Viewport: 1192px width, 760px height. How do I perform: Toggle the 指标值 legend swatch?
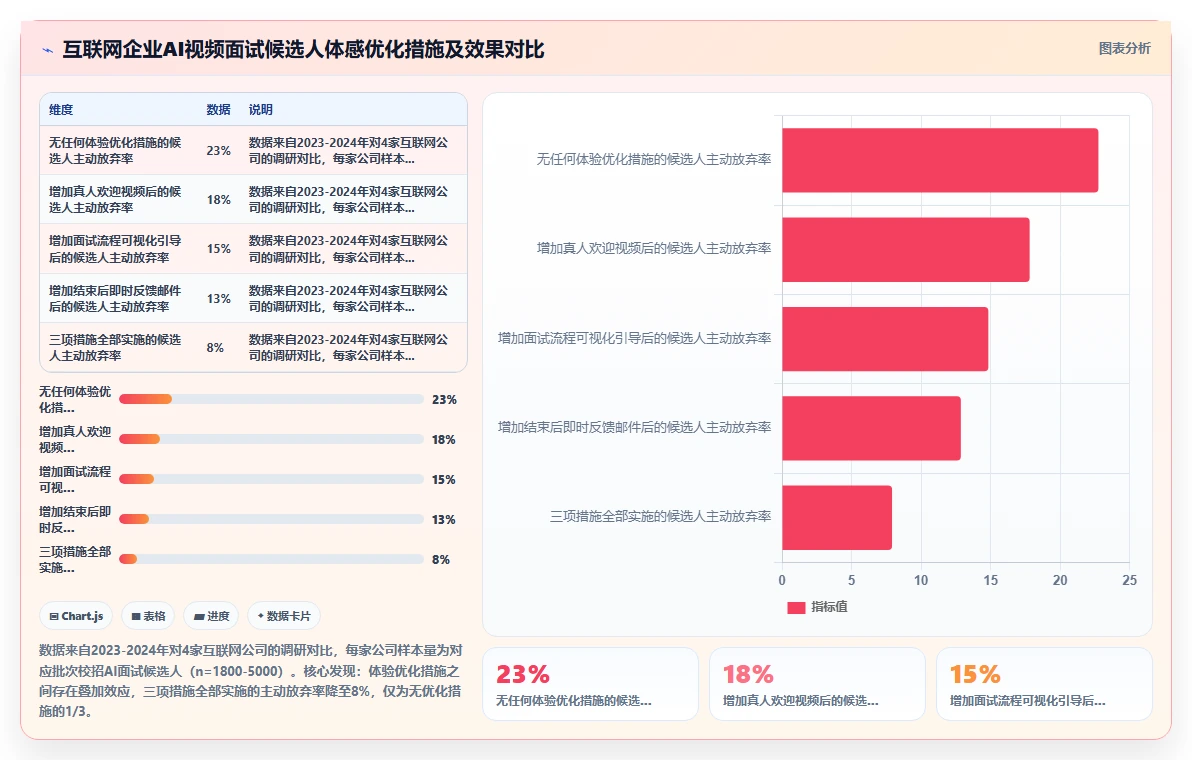pos(796,607)
